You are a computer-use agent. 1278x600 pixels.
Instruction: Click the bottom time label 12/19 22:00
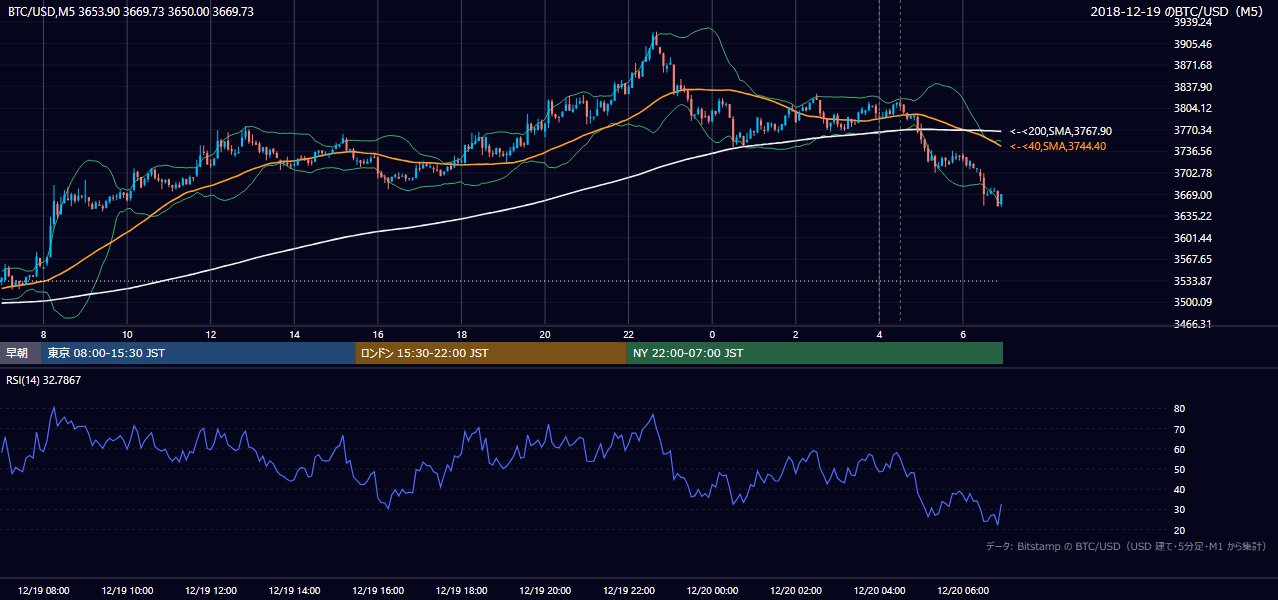coord(628,591)
